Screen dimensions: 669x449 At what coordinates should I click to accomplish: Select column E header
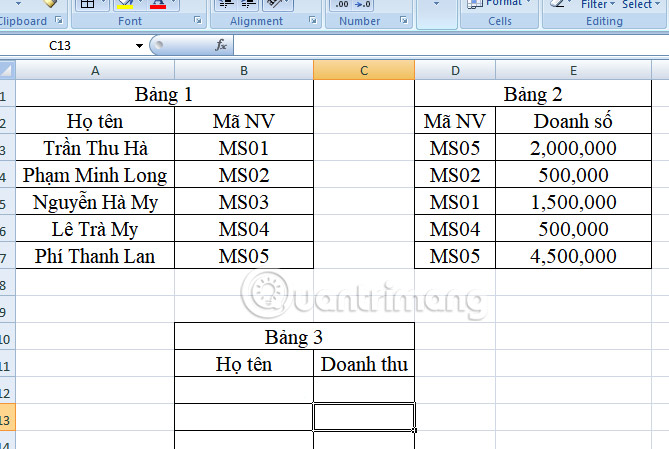573,70
